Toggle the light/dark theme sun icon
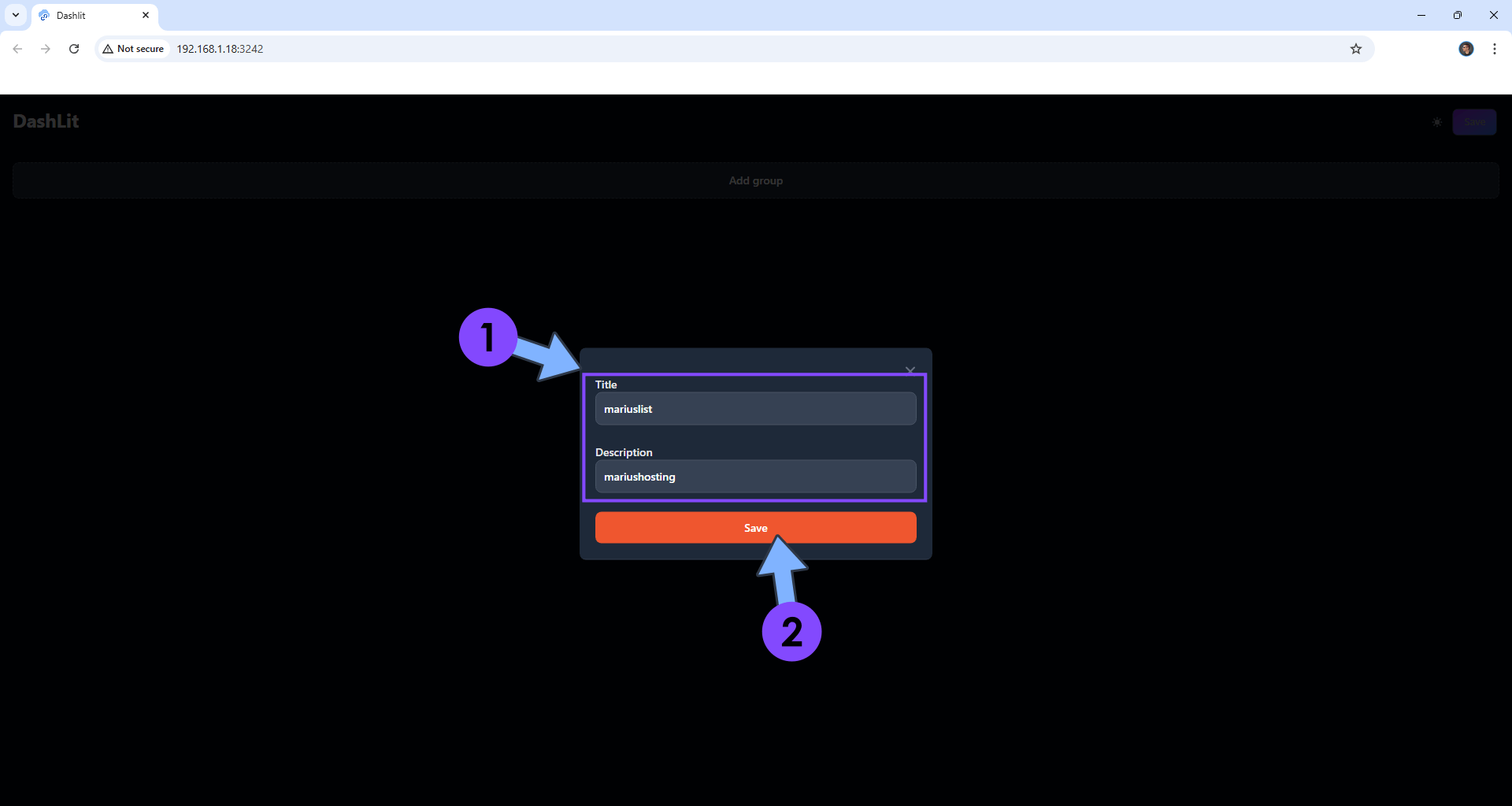 pyautogui.click(x=1437, y=122)
